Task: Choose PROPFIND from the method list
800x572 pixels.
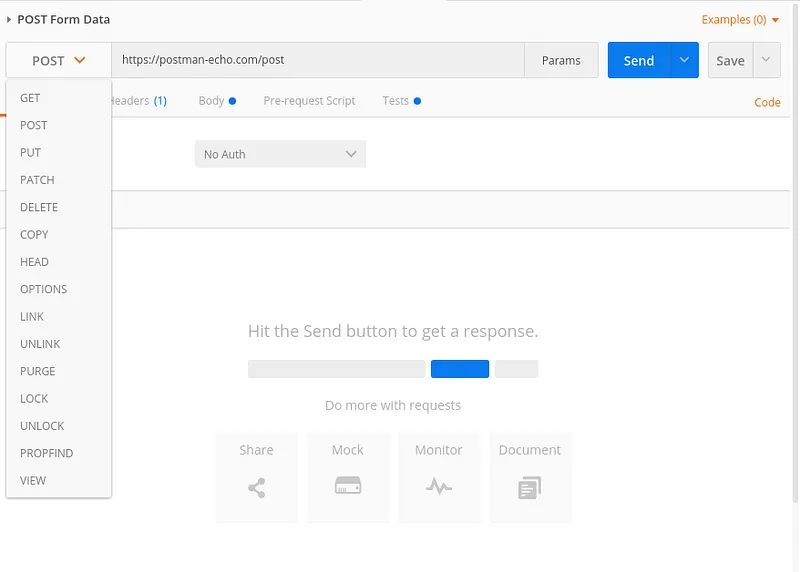Action: point(59,453)
